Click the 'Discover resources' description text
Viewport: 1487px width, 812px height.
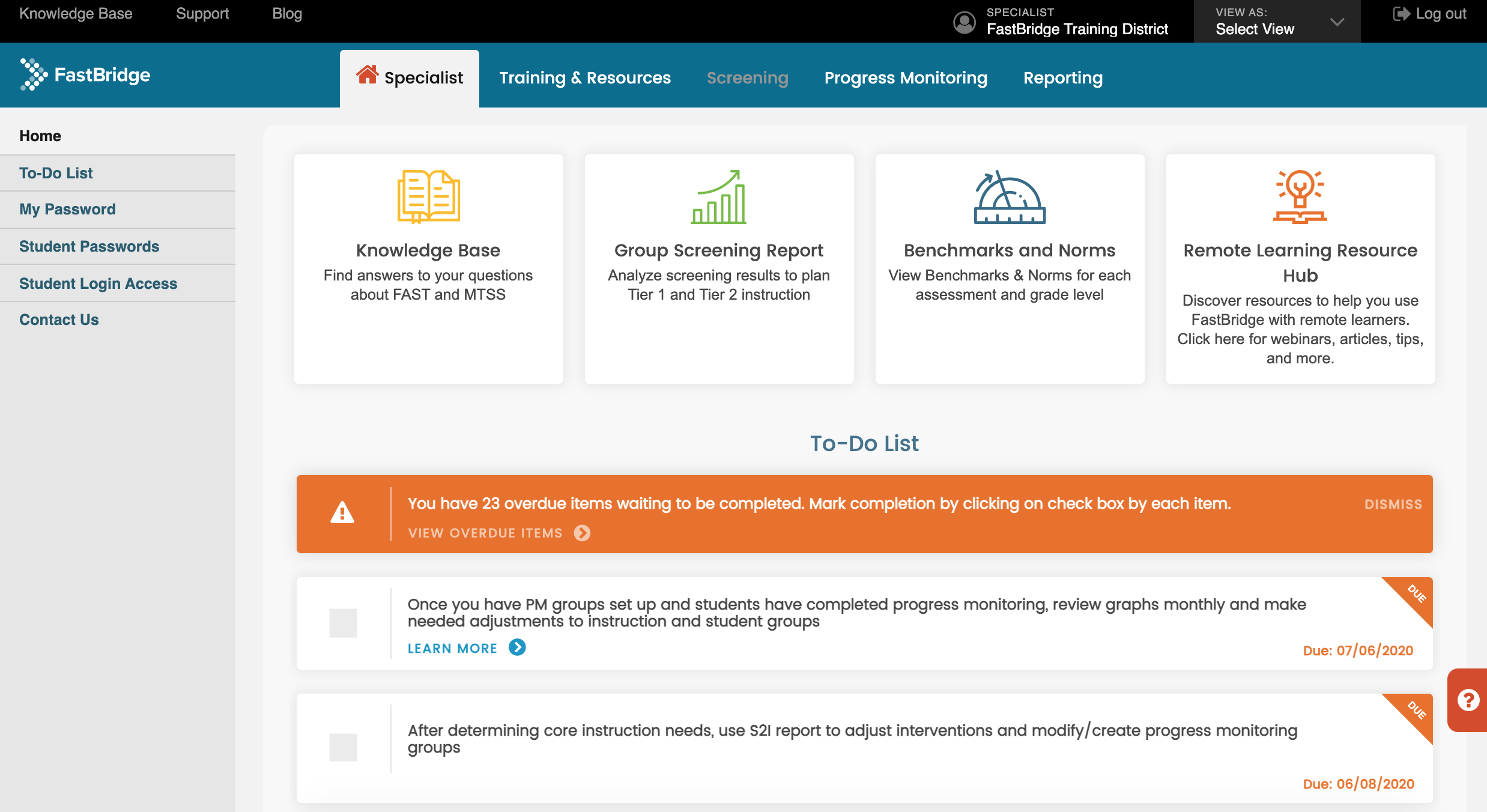[1300, 329]
